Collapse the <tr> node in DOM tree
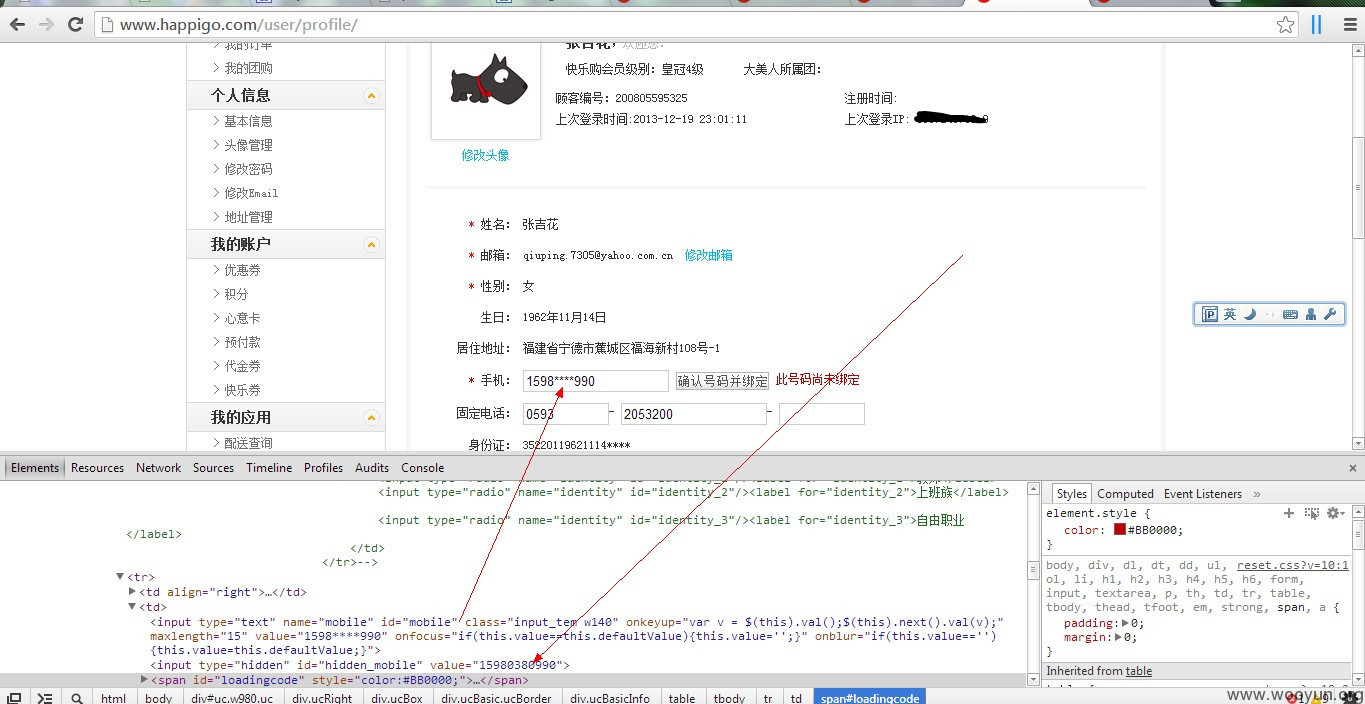This screenshot has height=704, width=1365. [x=120, y=577]
